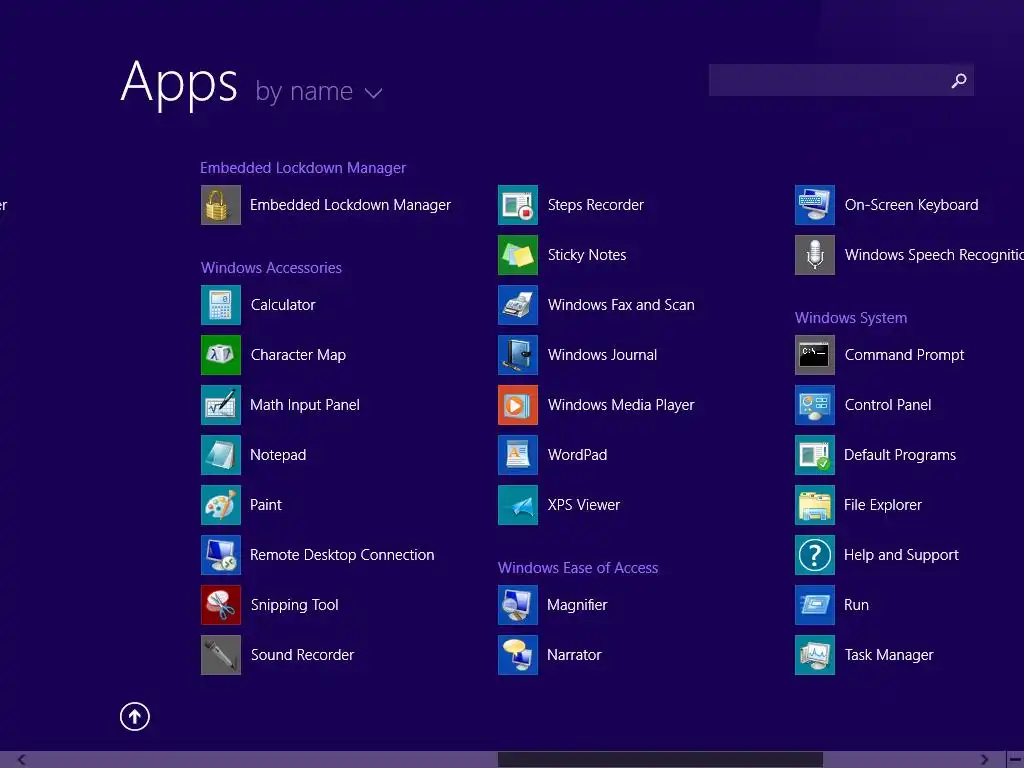This screenshot has width=1024, height=768.
Task: Click the 'Help and Support' text label
Action: click(x=901, y=555)
